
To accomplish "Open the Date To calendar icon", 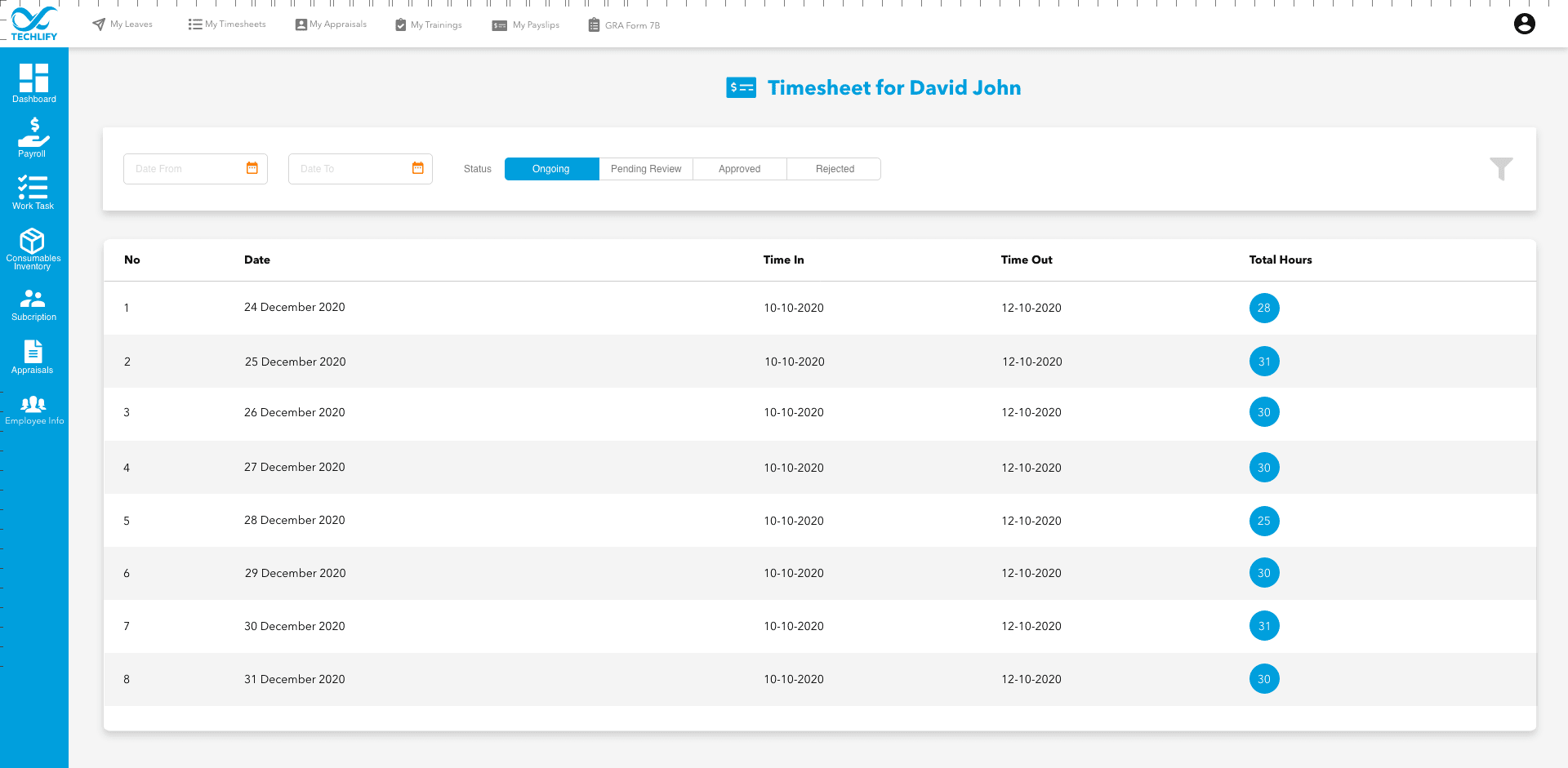I will 418,168.
